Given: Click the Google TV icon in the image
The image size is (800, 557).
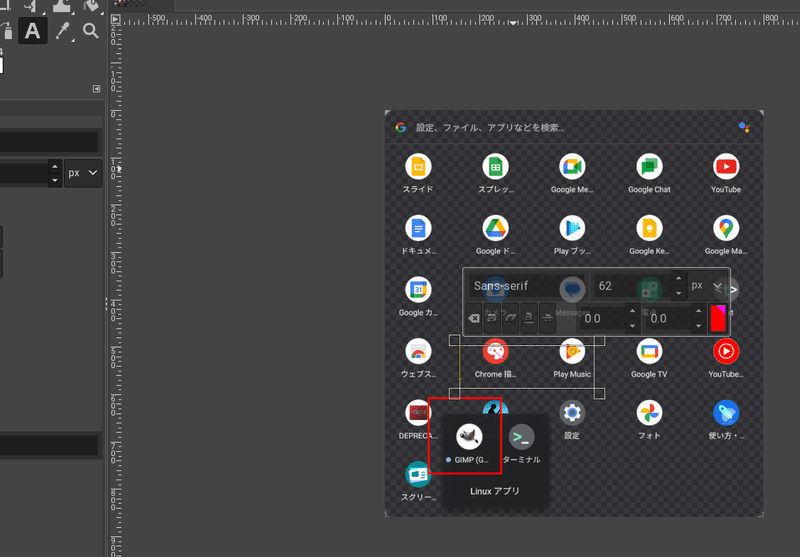Looking at the screenshot, I should (x=649, y=351).
